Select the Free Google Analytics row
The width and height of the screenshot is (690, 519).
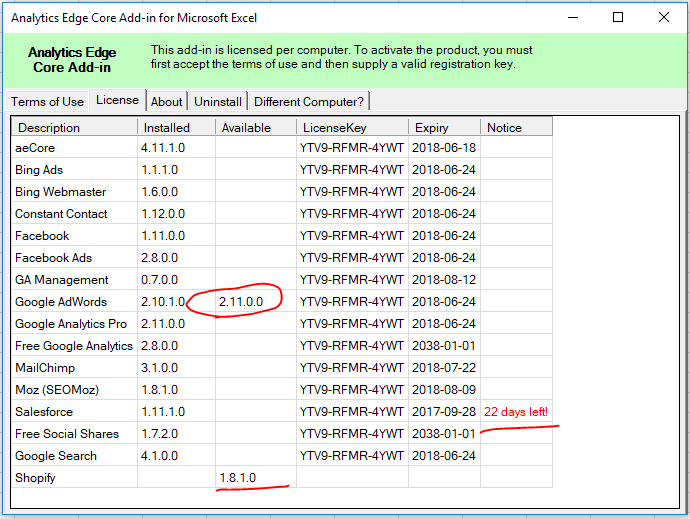282,346
